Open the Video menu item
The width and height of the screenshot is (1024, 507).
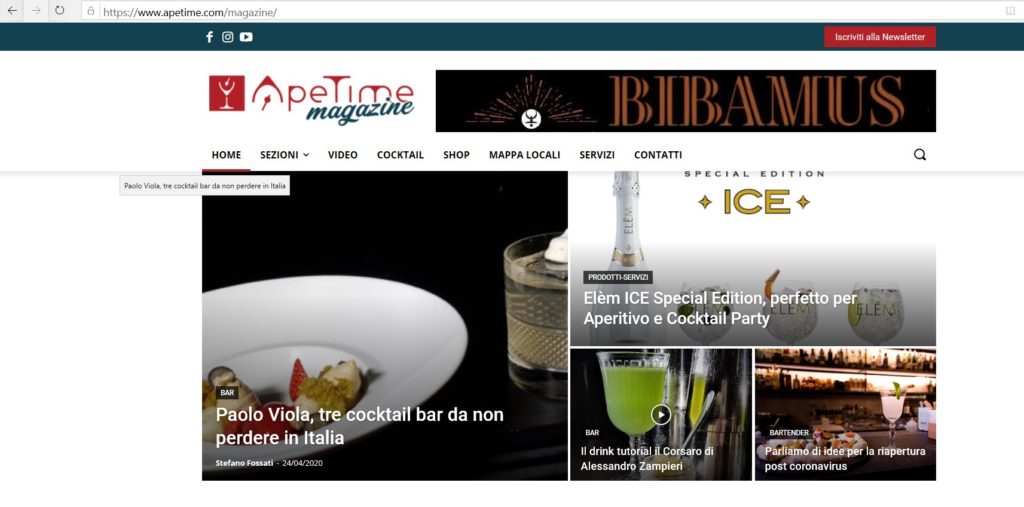tap(343, 155)
